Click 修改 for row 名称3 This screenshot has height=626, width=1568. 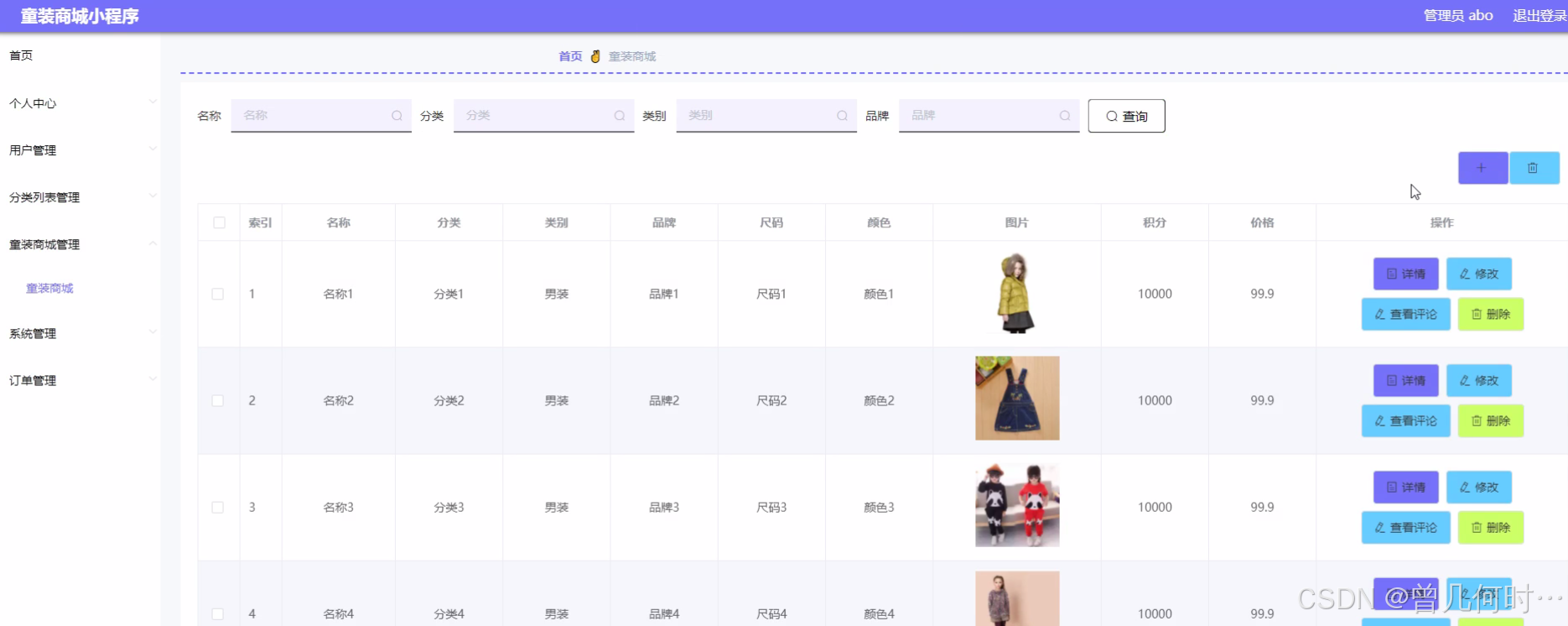click(1479, 487)
